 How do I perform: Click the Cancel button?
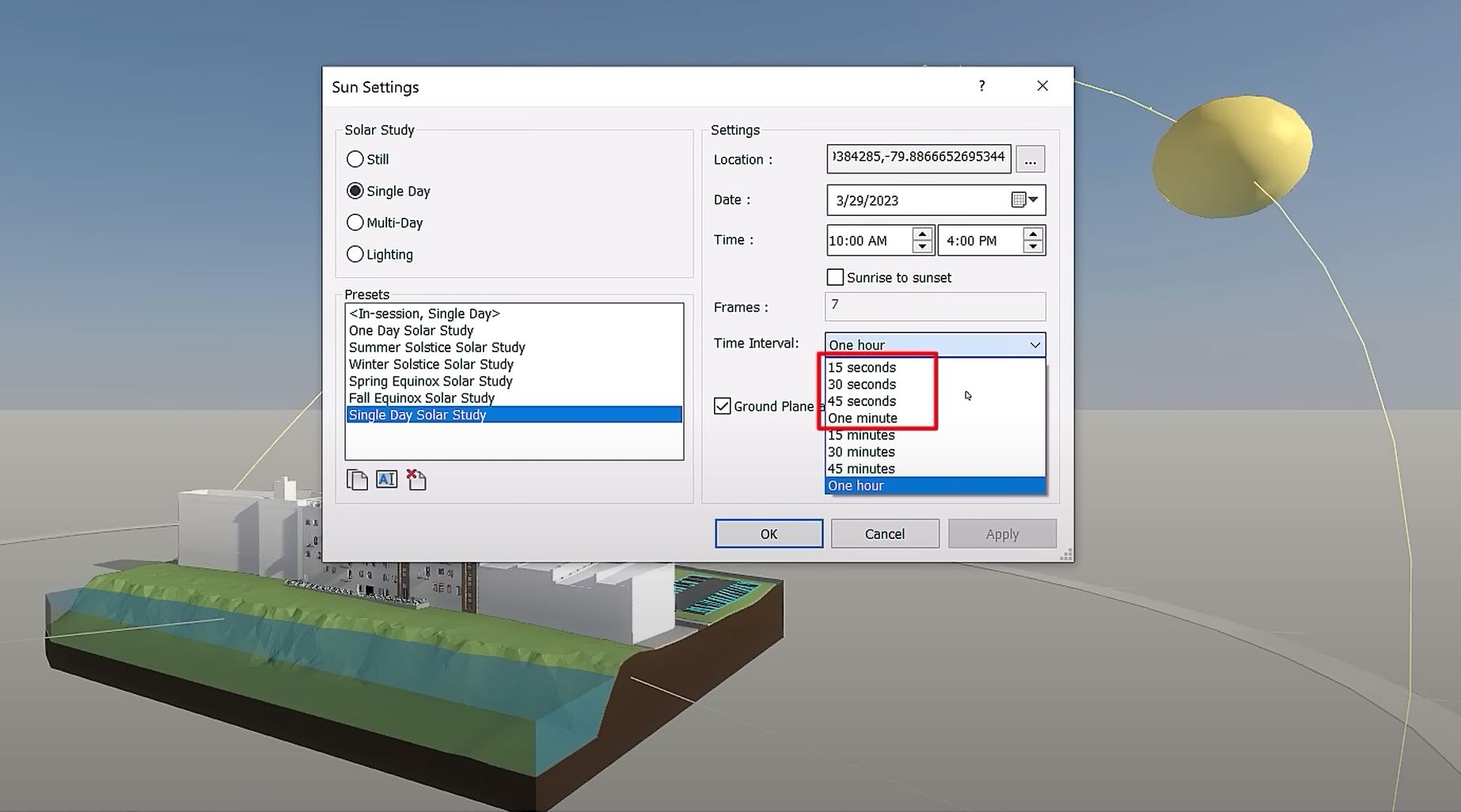click(884, 533)
